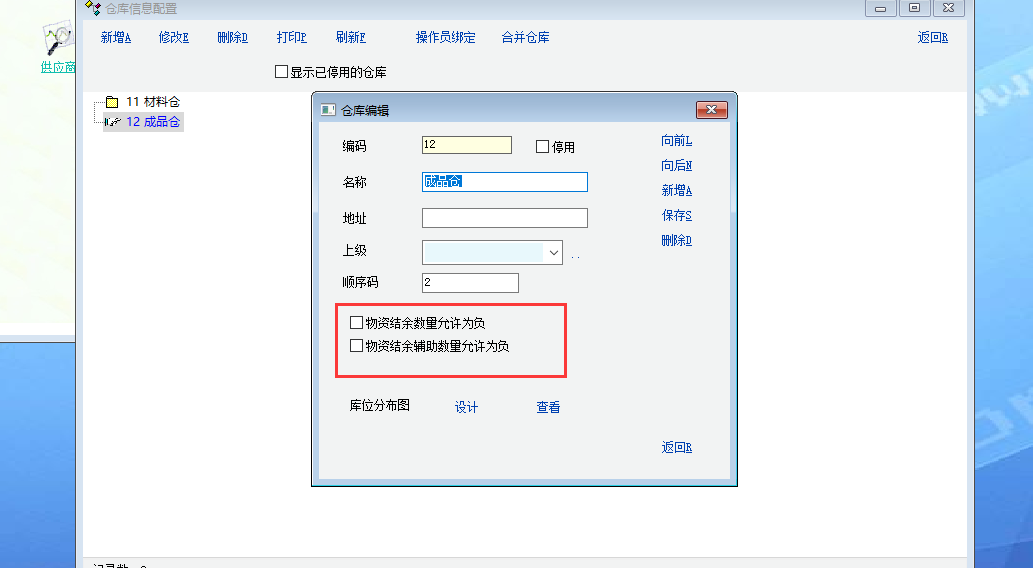Click the 供应商 desktop icon
This screenshot has width=1033, height=568.
tap(58, 46)
